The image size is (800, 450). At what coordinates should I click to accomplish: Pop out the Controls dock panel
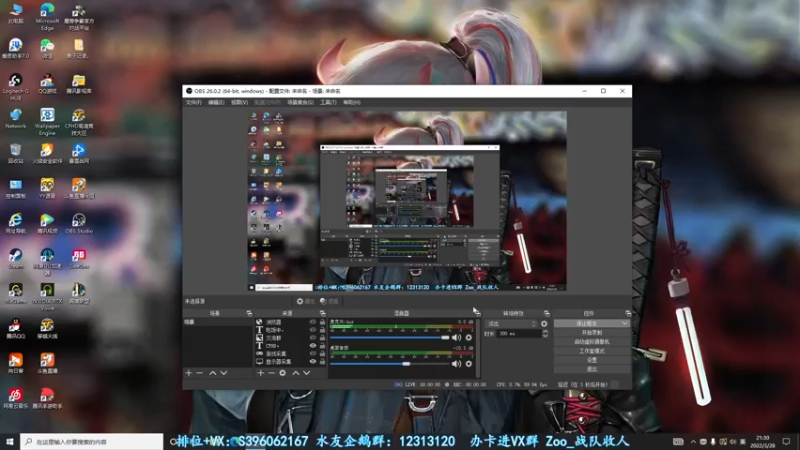(628, 313)
